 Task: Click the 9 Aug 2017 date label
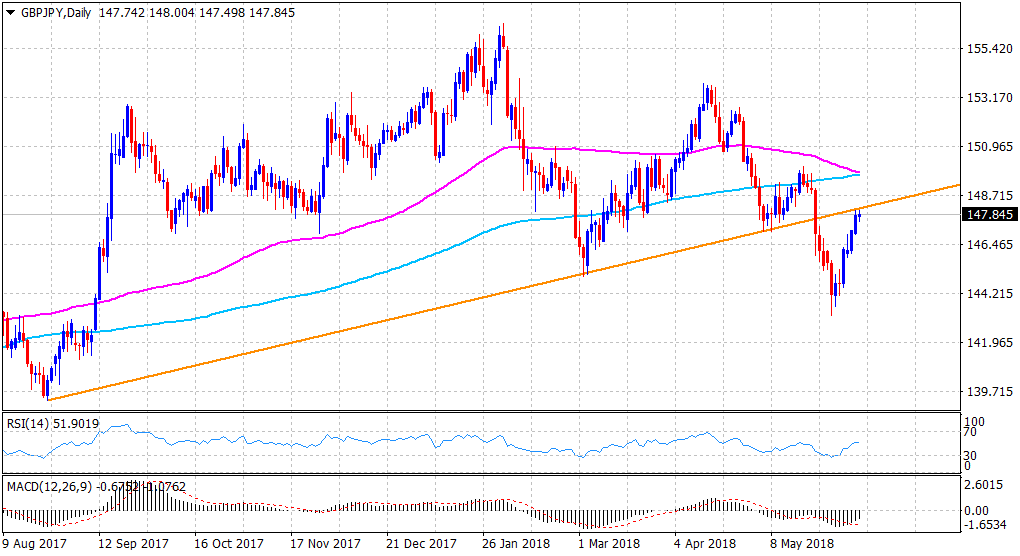[x=35, y=545]
